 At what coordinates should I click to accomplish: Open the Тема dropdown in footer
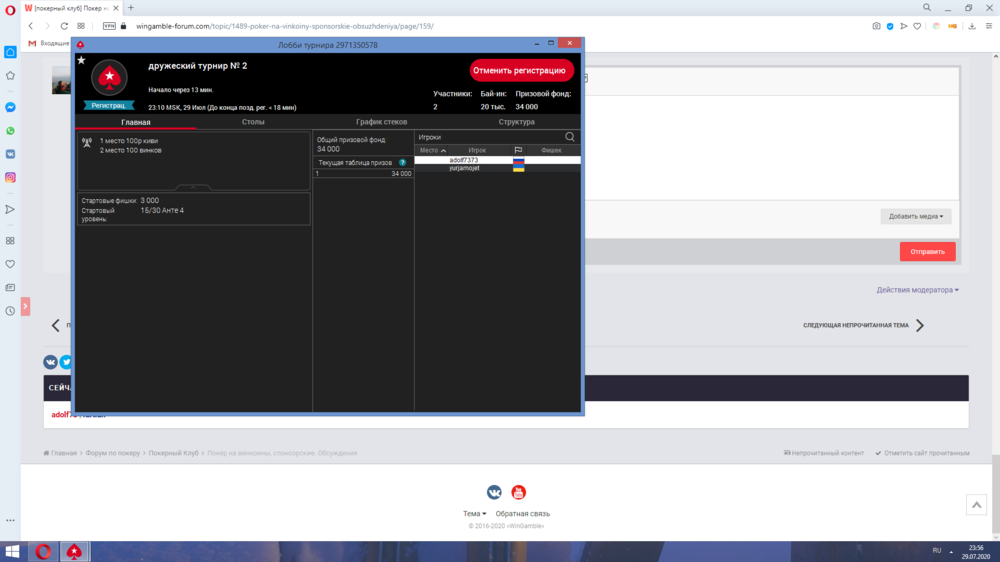coord(474,514)
